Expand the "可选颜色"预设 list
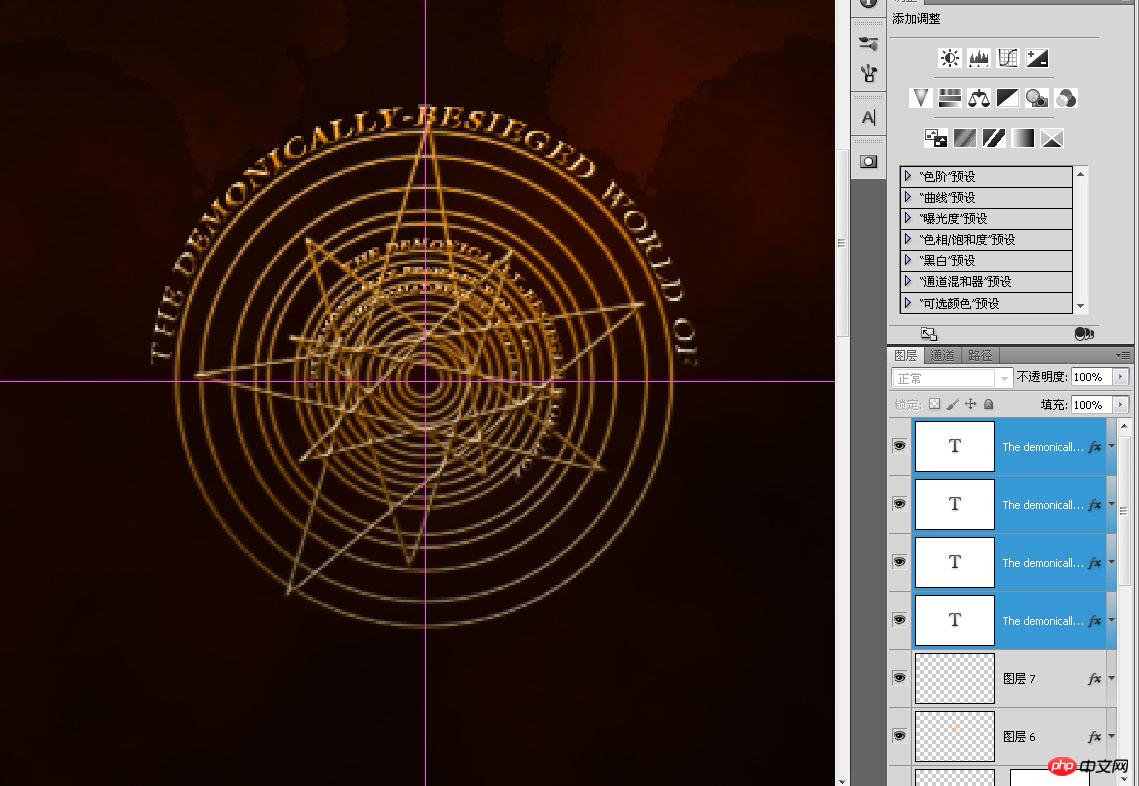The image size is (1139, 786). [x=908, y=302]
